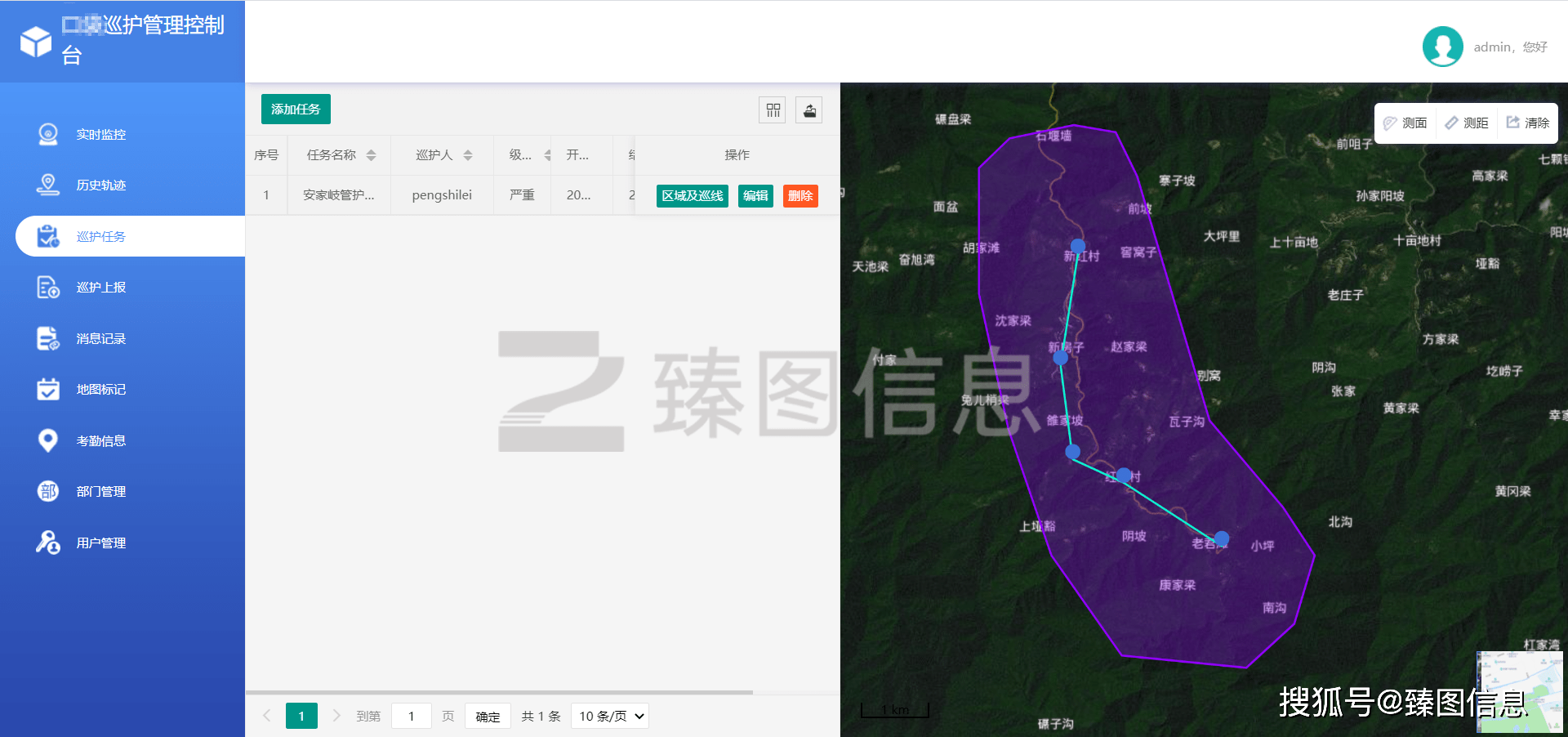This screenshot has height=737, width=1568.
Task: Click the 安家岐管护... task name cell
Action: tap(339, 195)
